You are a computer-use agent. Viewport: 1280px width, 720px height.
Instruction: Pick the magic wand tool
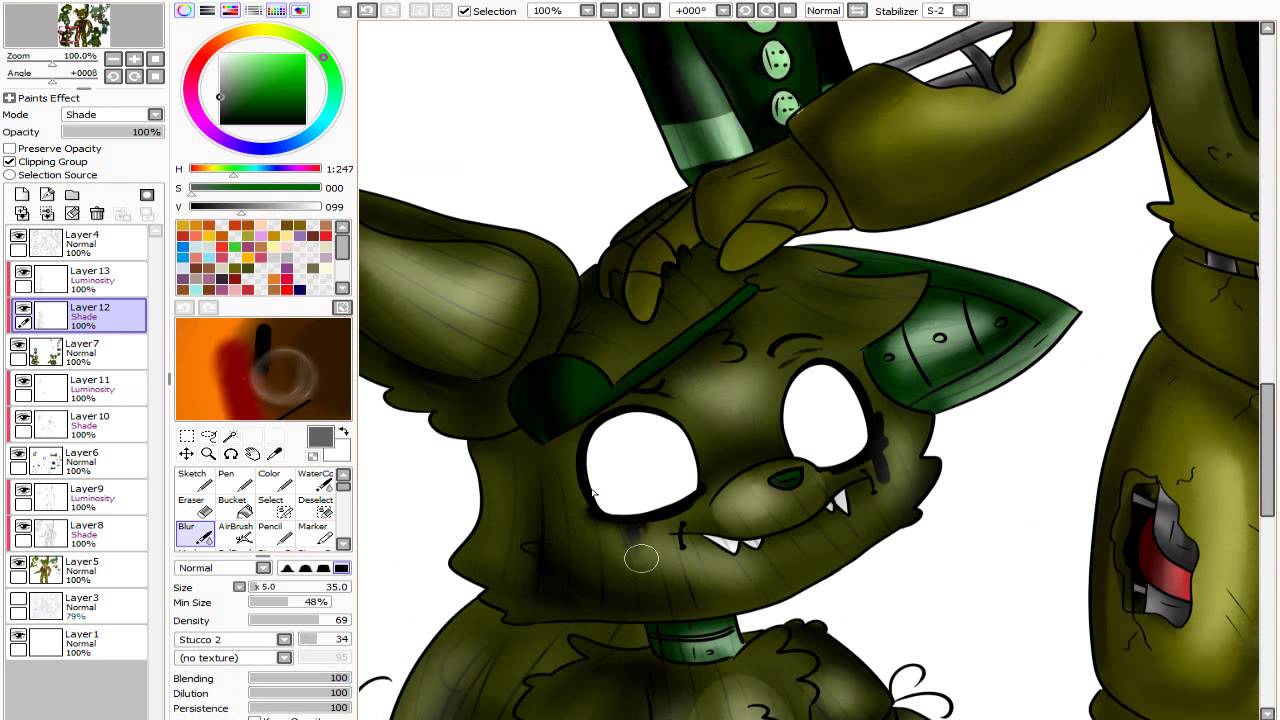pos(231,436)
